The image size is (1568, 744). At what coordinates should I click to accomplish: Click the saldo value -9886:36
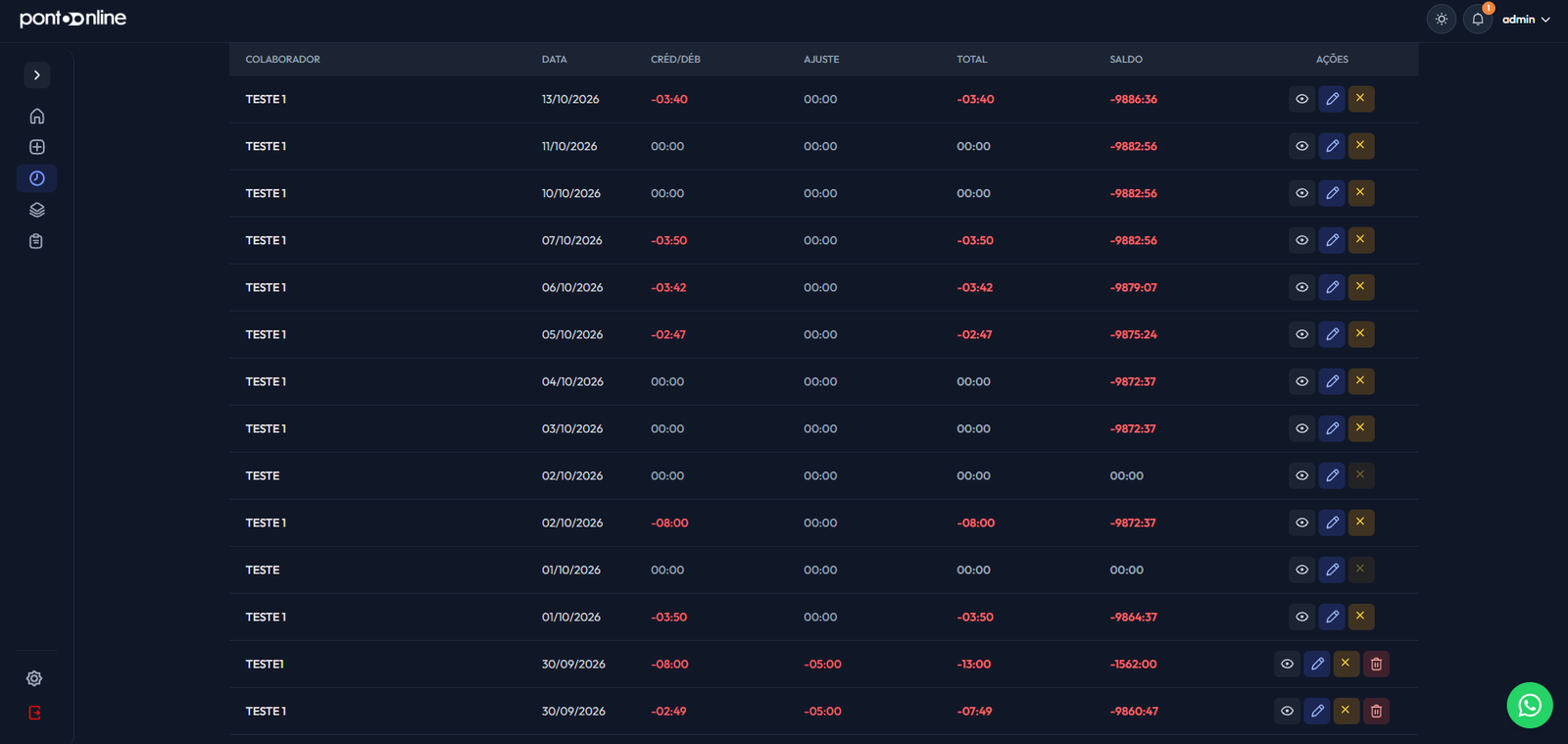[1134, 99]
